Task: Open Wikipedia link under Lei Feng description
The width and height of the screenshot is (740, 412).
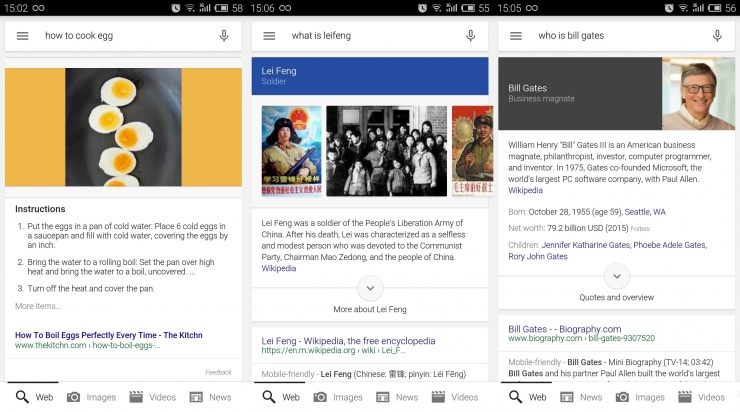Action: click(279, 269)
